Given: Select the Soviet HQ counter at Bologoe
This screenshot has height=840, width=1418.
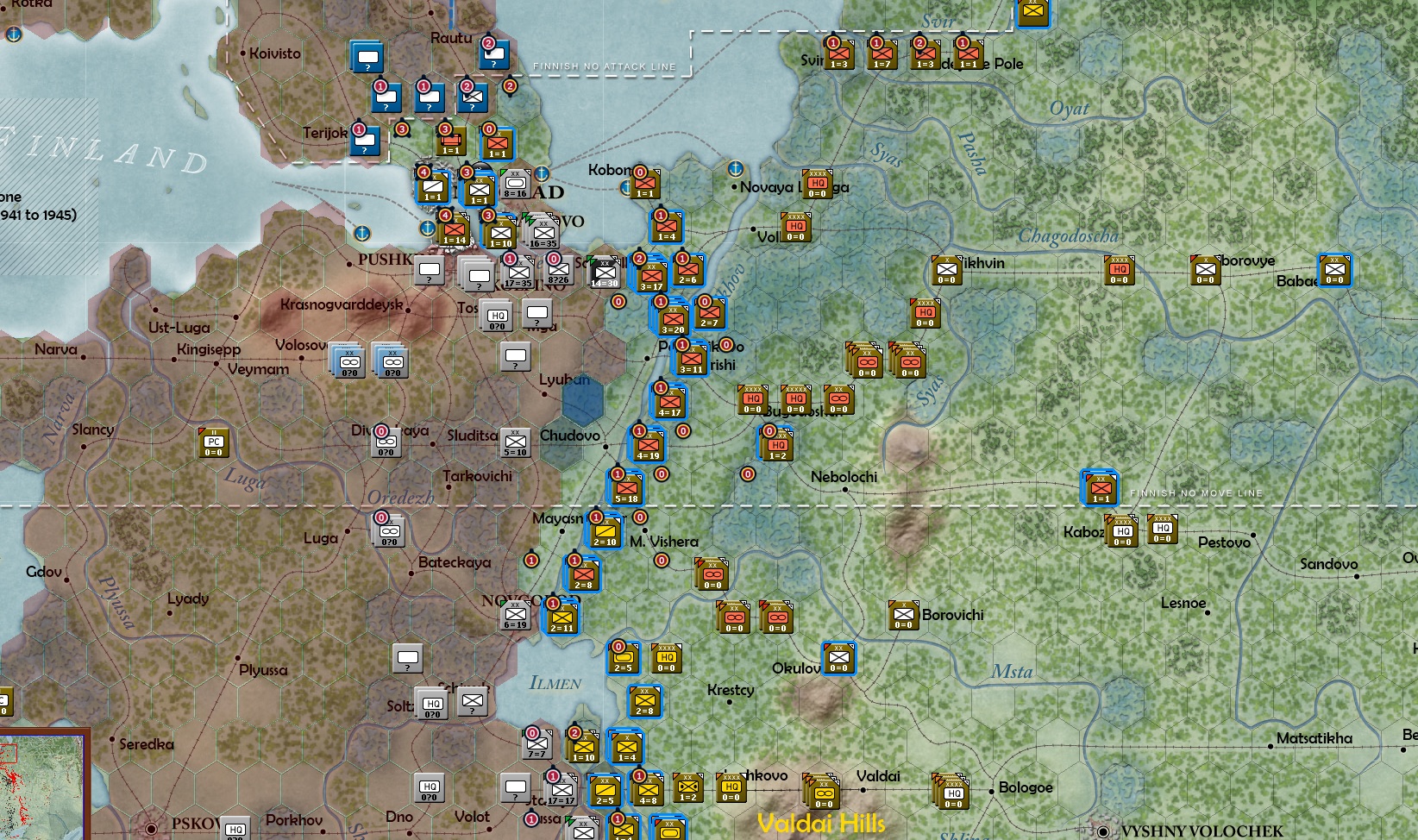Looking at the screenshot, I should (x=951, y=792).
